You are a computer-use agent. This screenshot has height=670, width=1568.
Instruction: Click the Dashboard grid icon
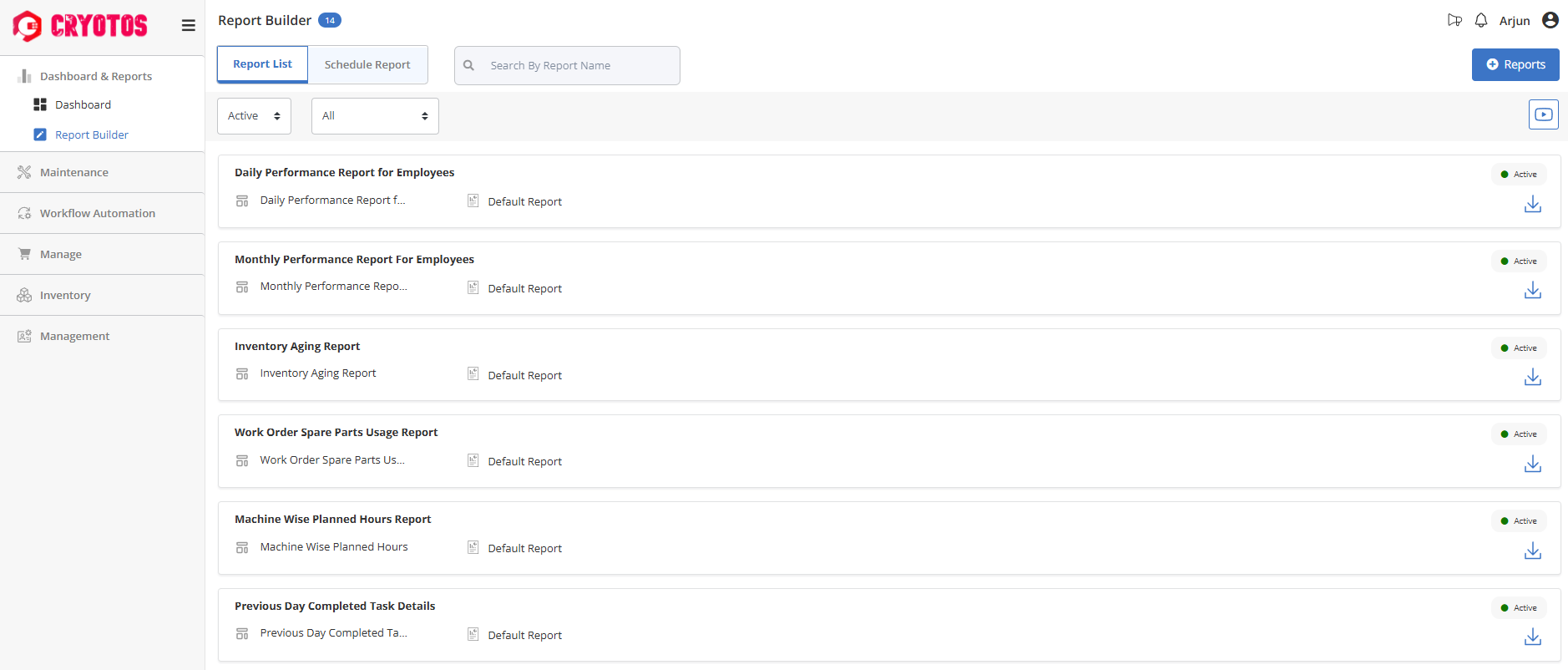click(40, 104)
